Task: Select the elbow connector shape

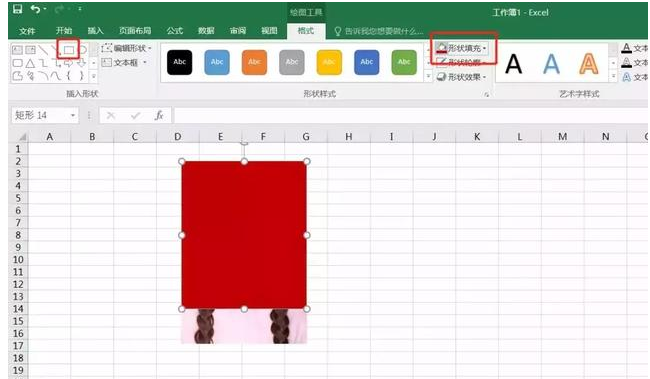Action: [43, 63]
